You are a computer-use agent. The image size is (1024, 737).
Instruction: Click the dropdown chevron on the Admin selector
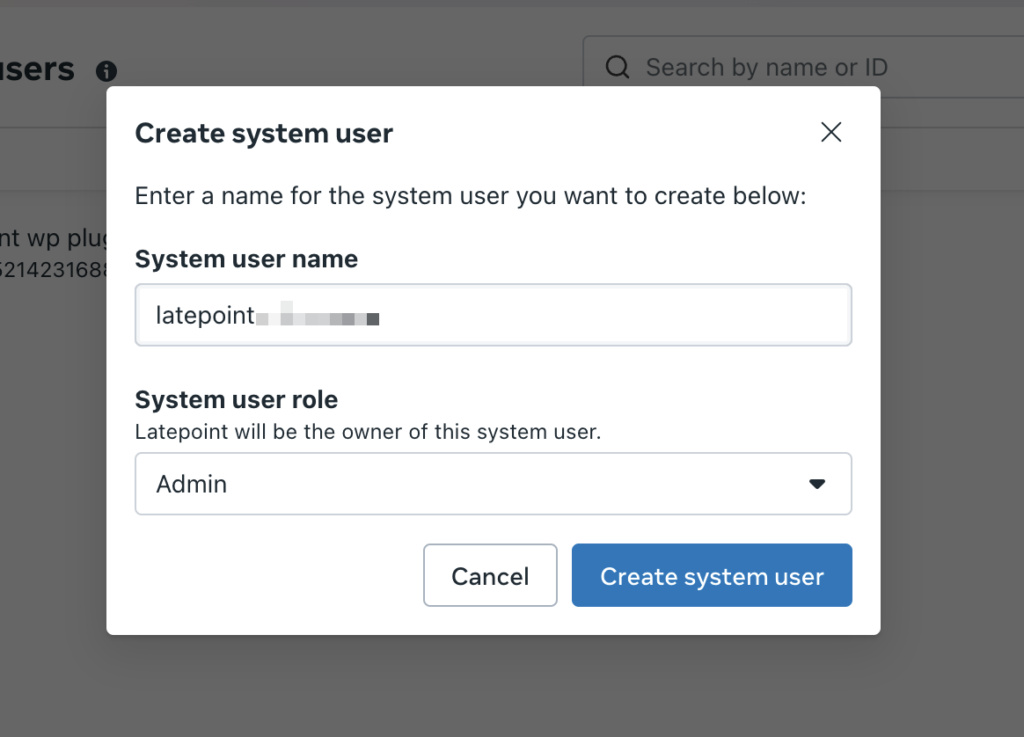(818, 483)
